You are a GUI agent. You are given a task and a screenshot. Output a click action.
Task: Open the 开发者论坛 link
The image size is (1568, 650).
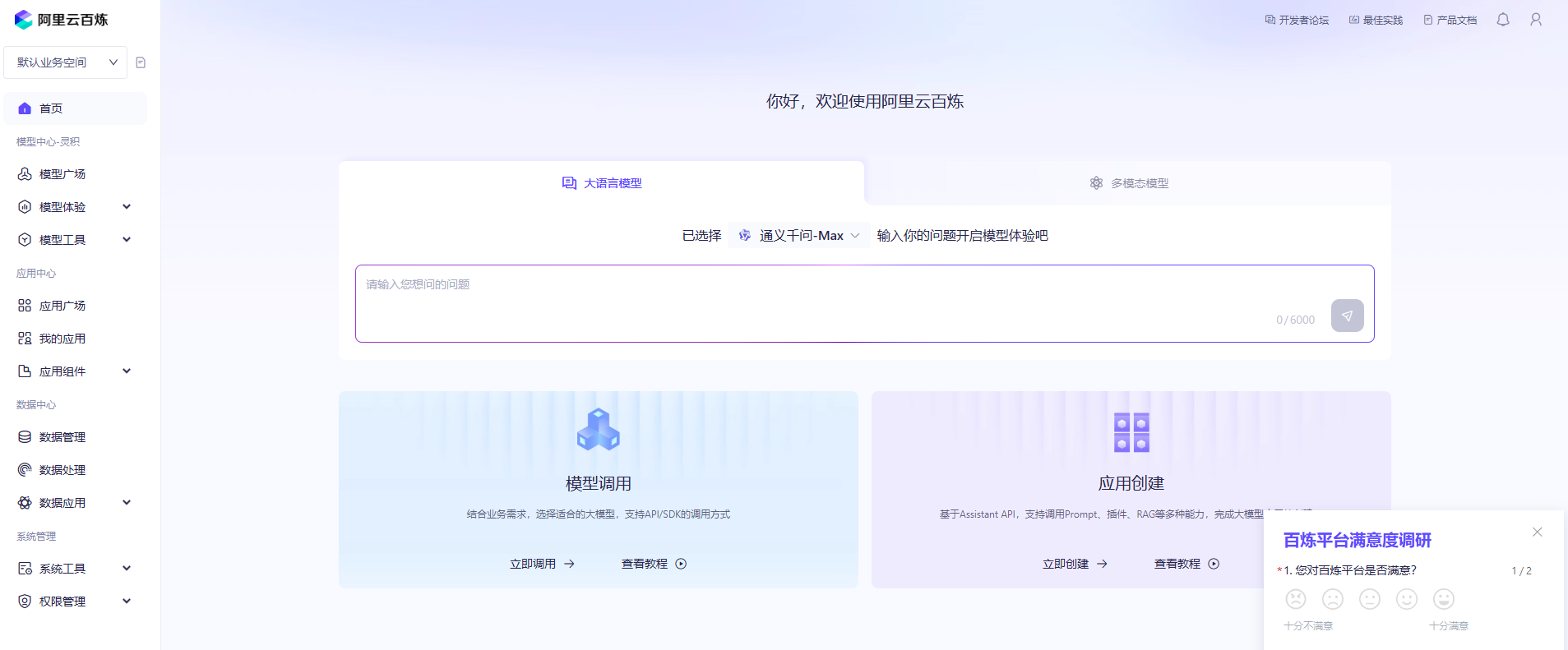pyautogui.click(x=1297, y=20)
